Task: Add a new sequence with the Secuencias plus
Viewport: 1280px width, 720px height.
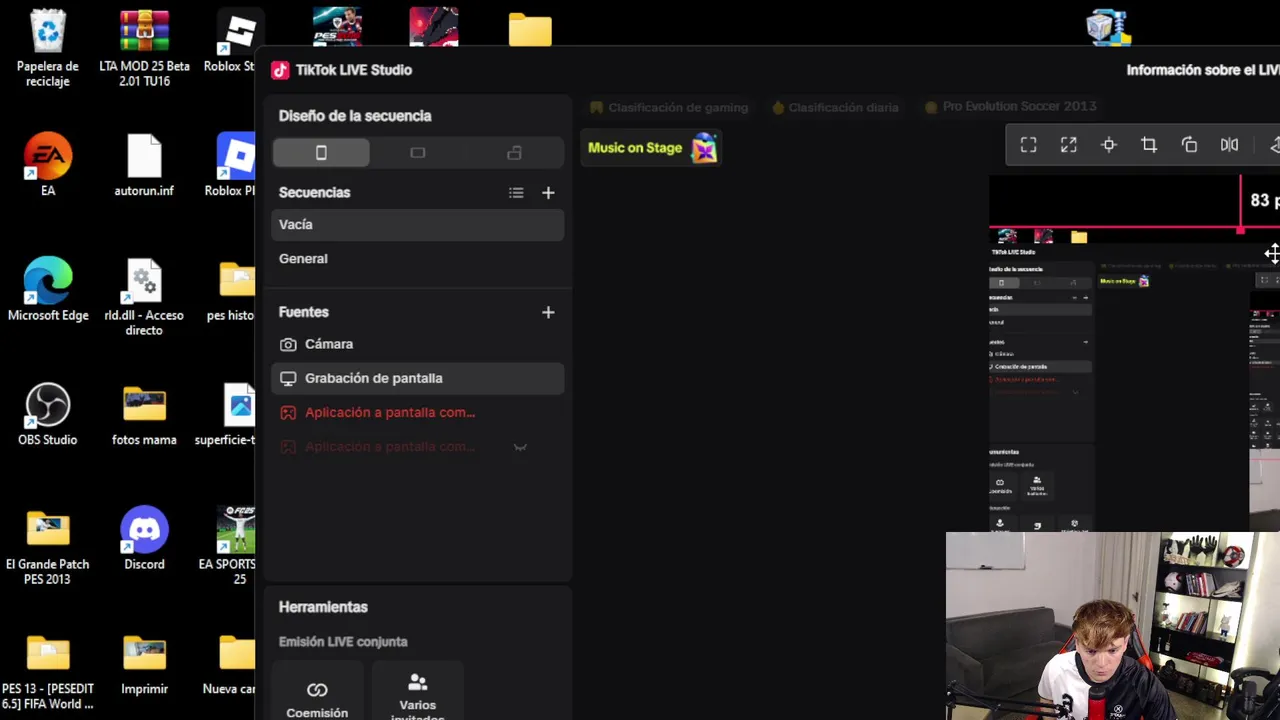Action: (x=548, y=193)
